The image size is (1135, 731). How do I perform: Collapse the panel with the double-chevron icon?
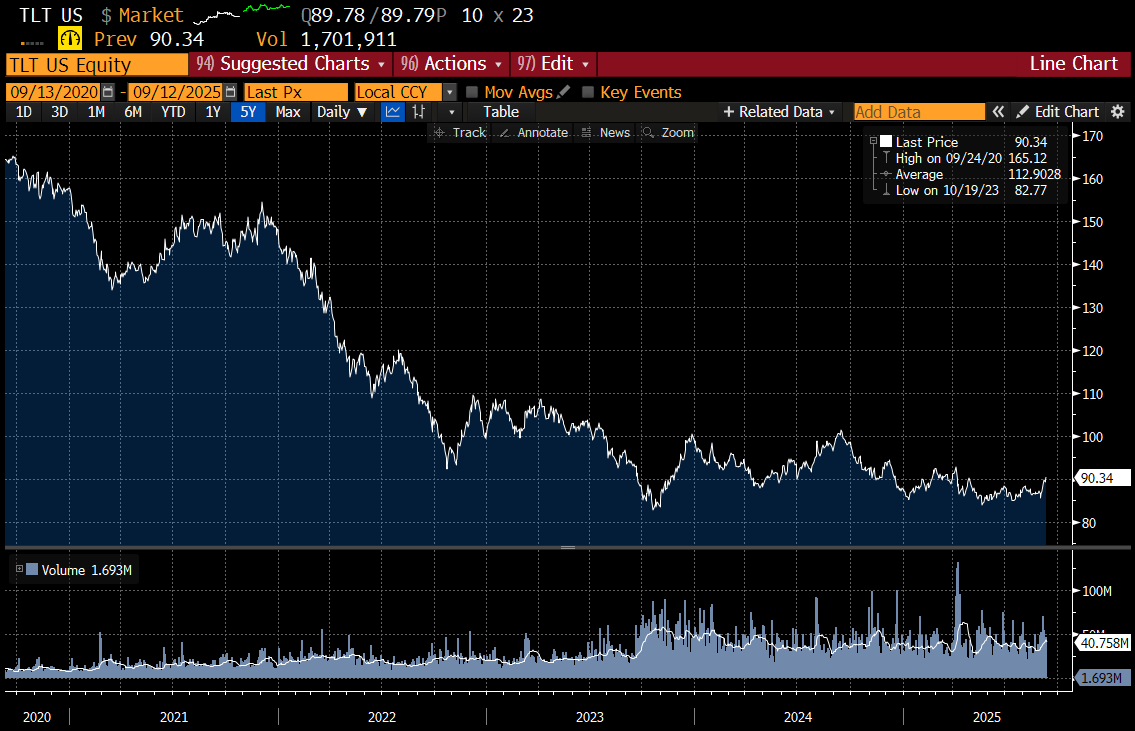point(998,111)
